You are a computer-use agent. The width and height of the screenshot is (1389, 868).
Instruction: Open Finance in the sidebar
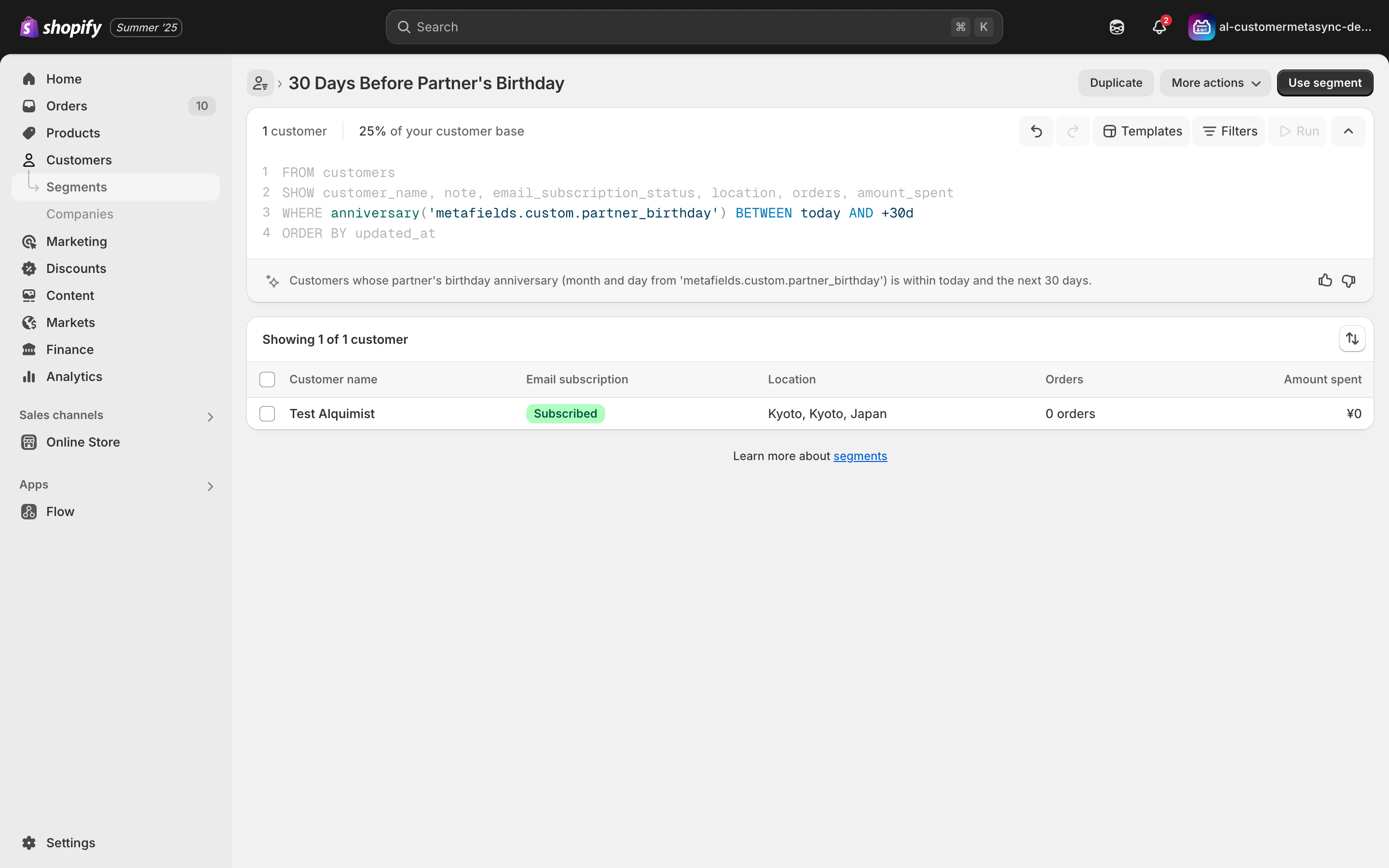pos(115,349)
